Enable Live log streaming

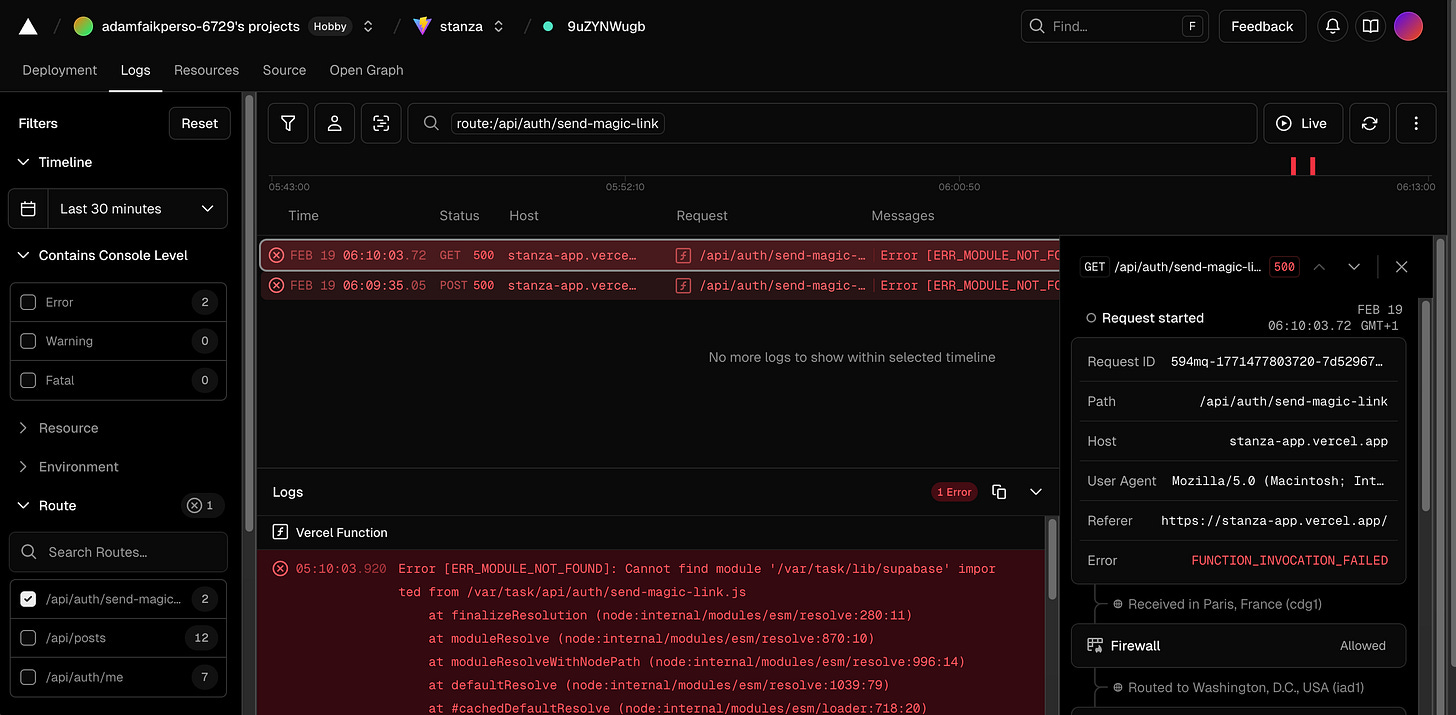(x=1303, y=122)
